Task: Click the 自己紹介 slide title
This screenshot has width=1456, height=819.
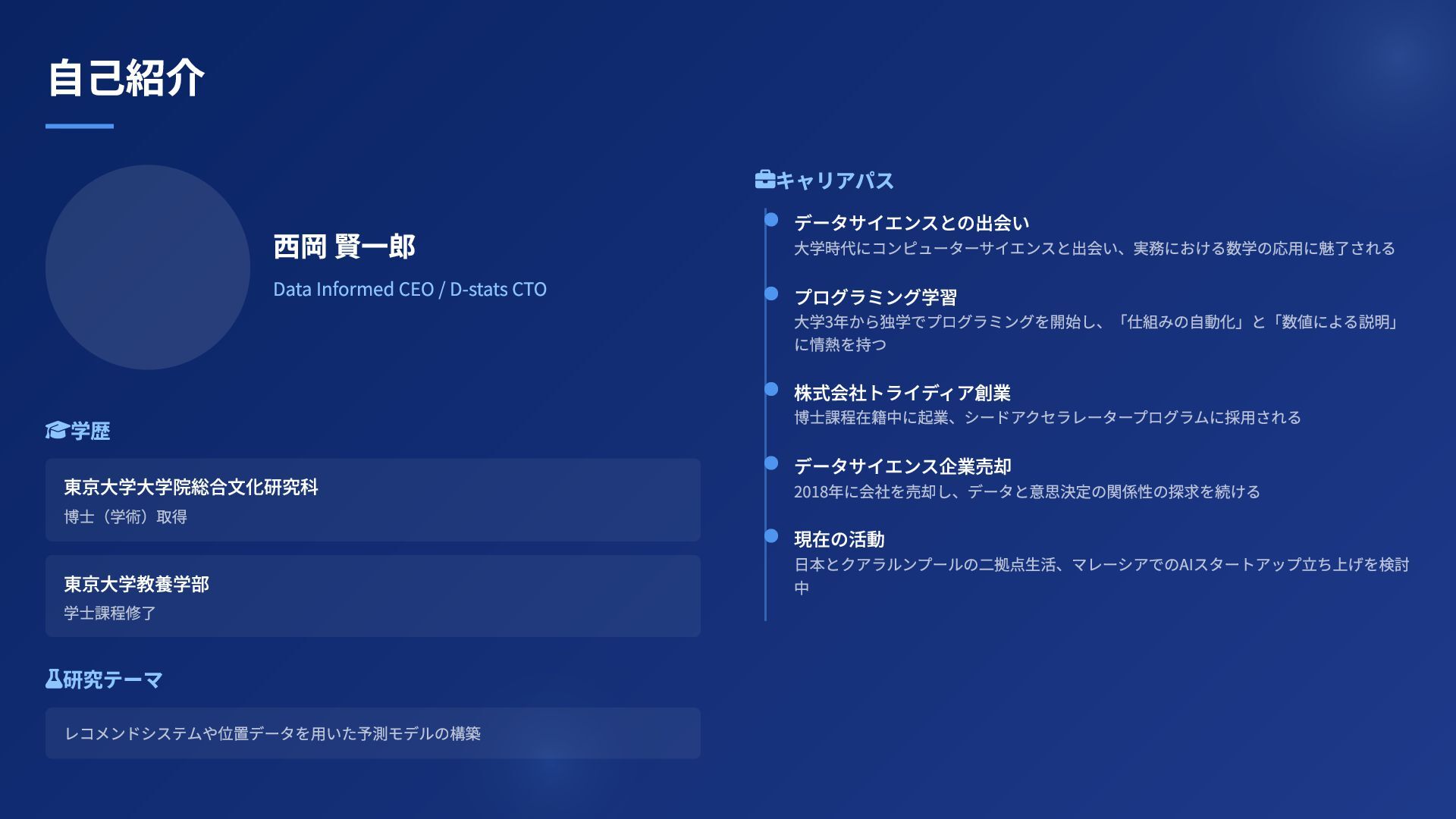Action: tap(126, 77)
